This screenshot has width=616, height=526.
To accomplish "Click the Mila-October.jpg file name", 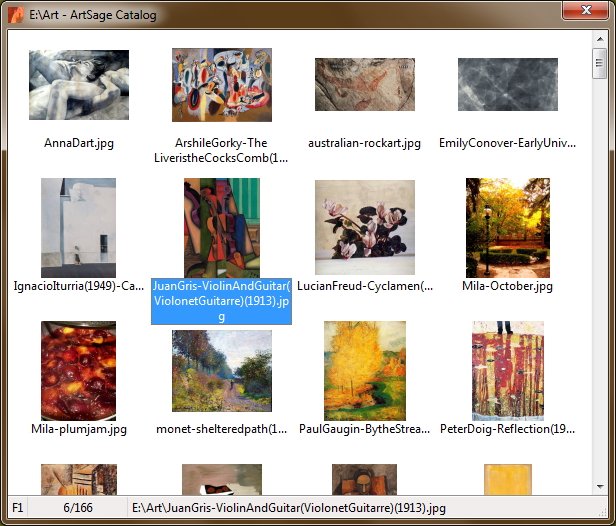I will tap(508, 286).
